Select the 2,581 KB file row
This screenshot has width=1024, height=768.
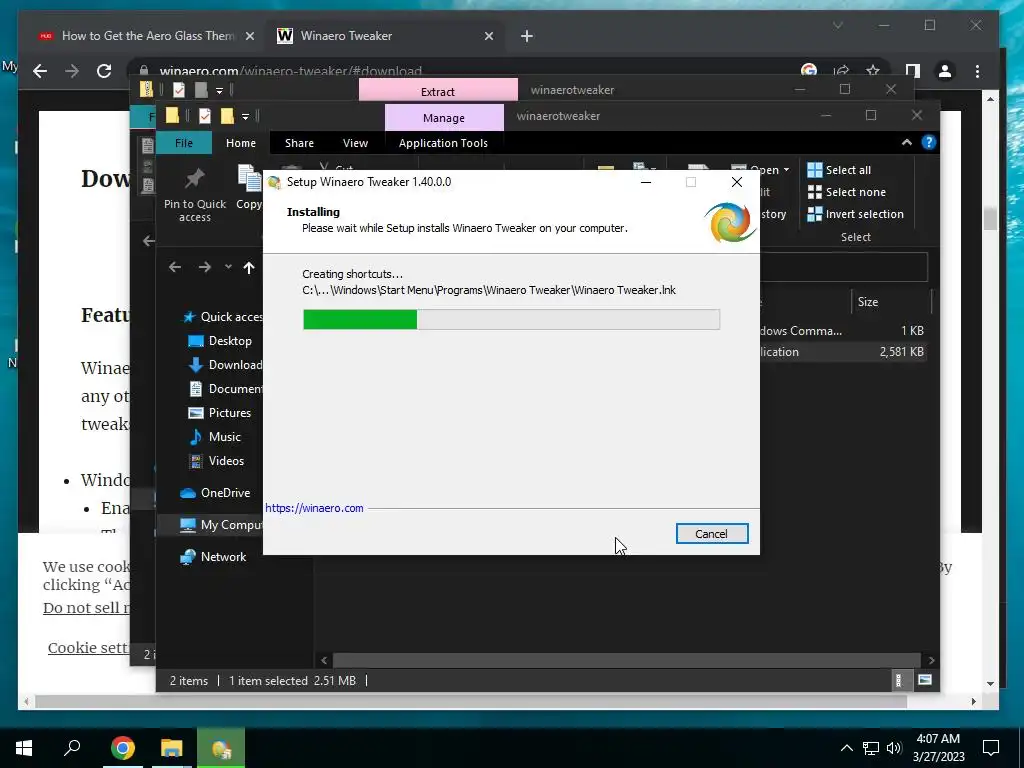842,351
